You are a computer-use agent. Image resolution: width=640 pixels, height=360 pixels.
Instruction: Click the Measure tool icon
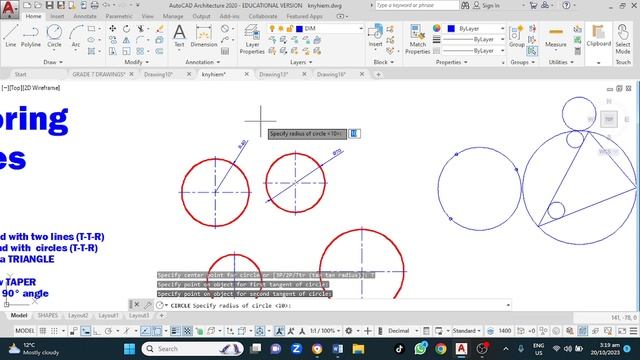[556, 36]
